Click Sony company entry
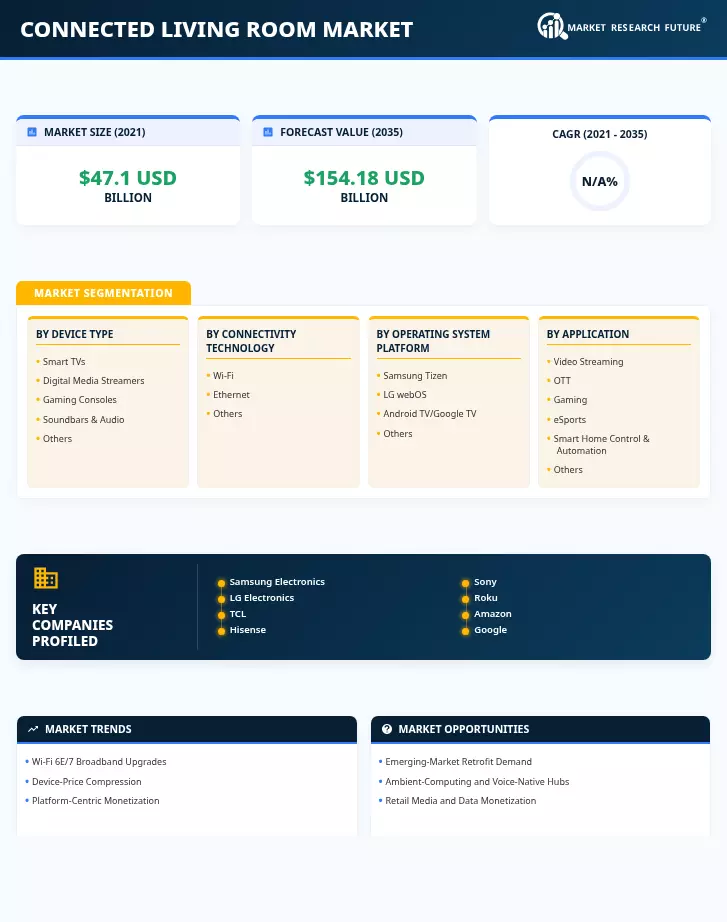727x922 pixels. (x=485, y=582)
